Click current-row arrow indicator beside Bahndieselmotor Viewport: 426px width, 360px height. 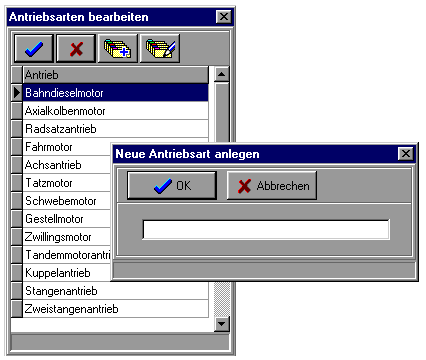(17, 93)
